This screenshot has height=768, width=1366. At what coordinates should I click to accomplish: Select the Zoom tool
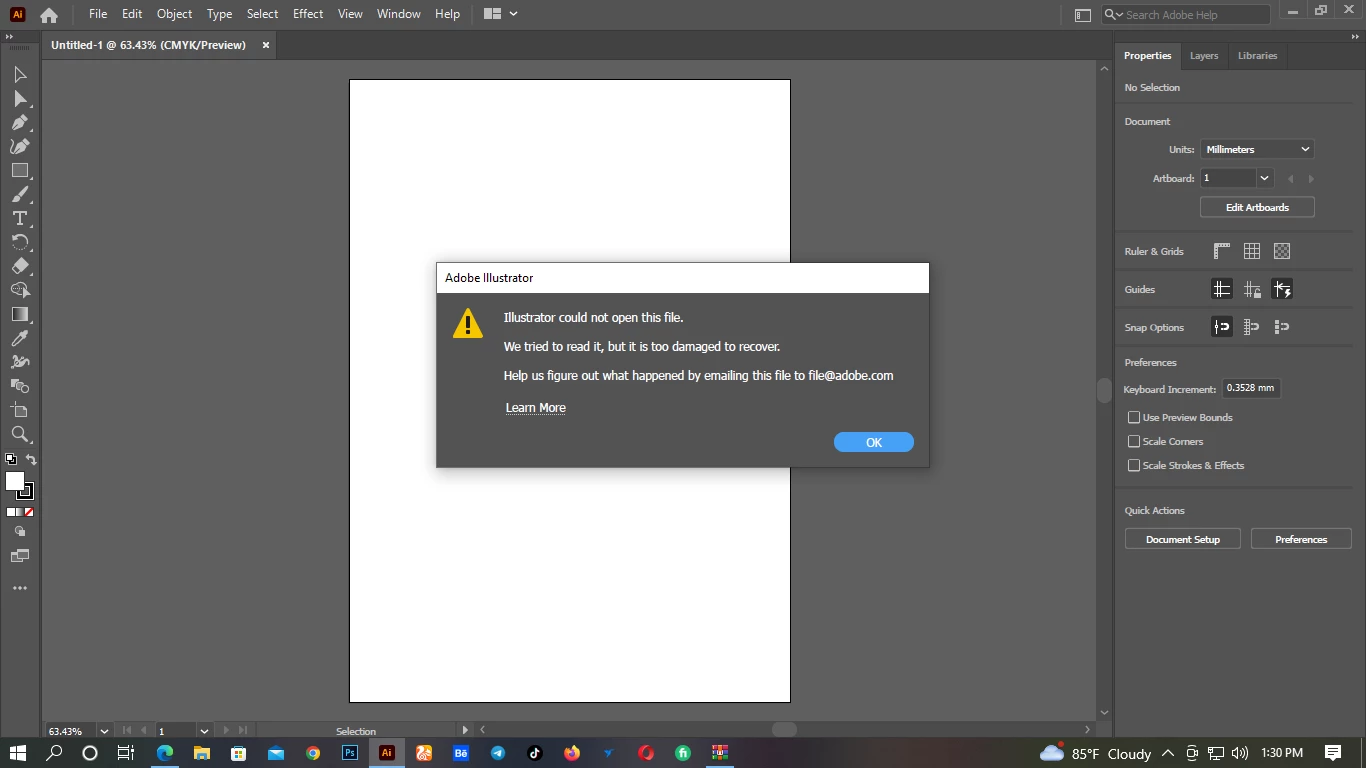[20, 434]
